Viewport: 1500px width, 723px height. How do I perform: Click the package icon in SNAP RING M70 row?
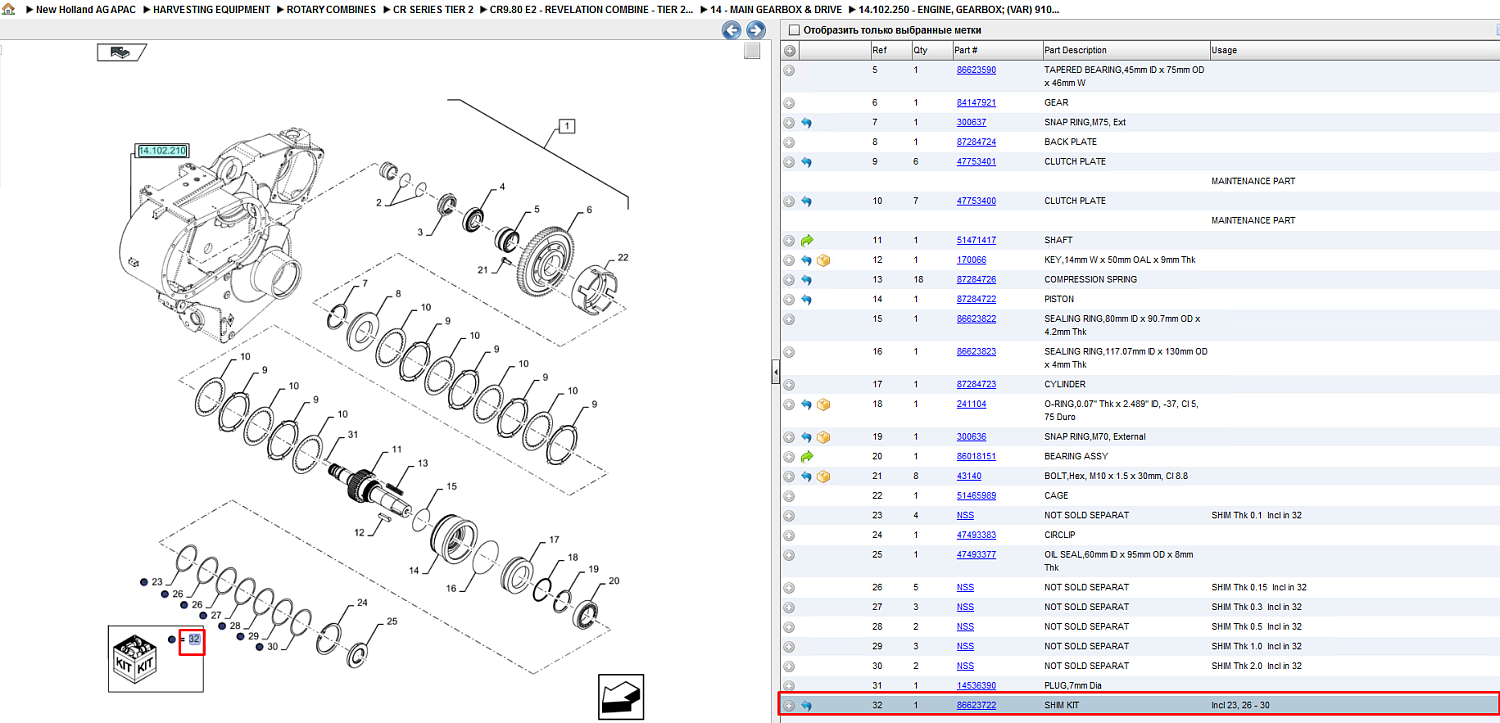pos(824,437)
